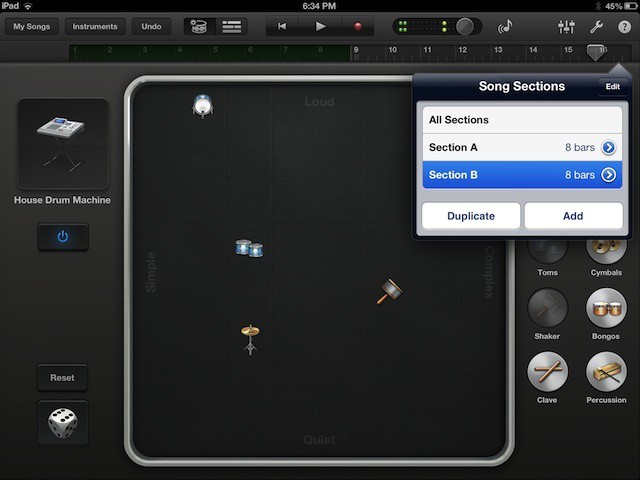Expand Section B details arrow
The width and height of the screenshot is (640, 480).
pyautogui.click(x=608, y=175)
